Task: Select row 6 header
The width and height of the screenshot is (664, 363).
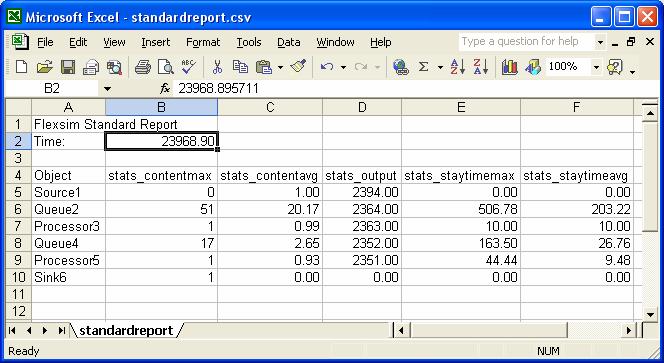Action: 18,209
